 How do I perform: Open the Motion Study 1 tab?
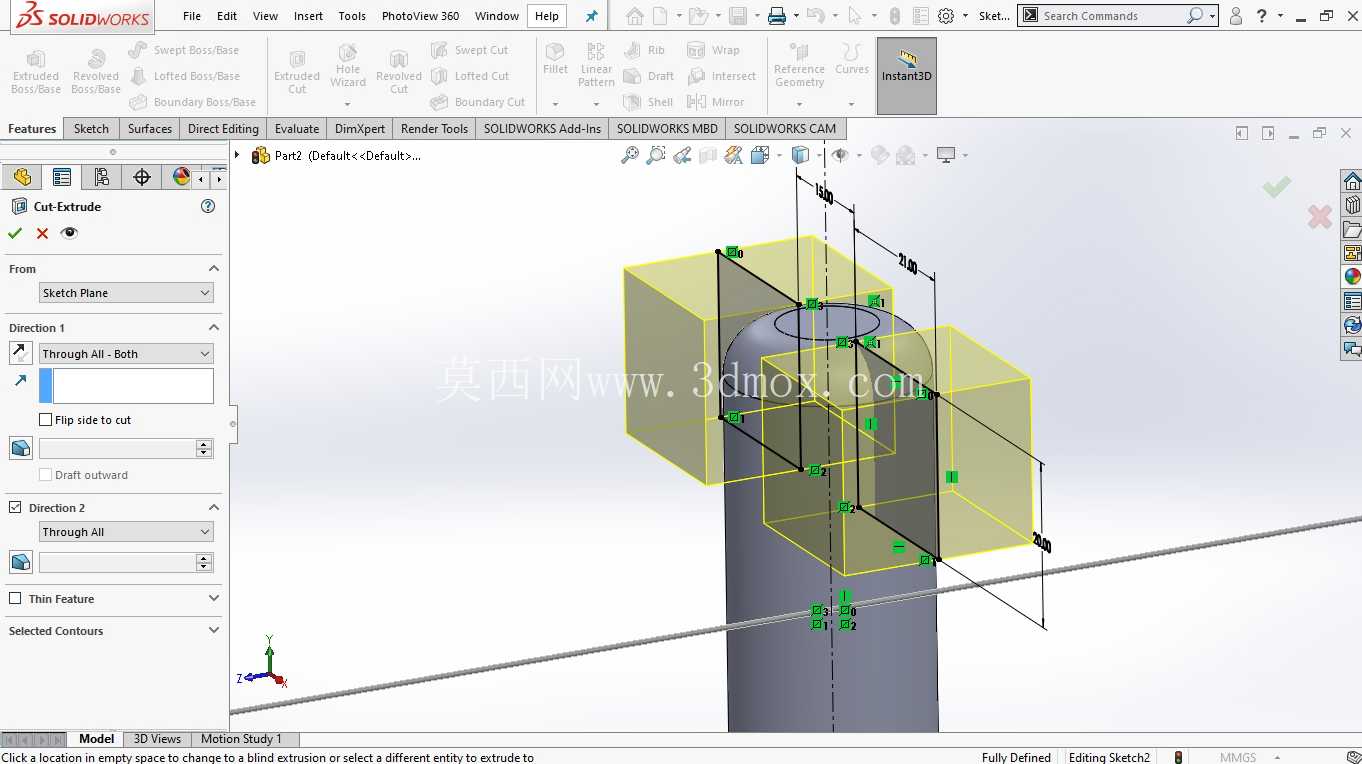point(241,739)
